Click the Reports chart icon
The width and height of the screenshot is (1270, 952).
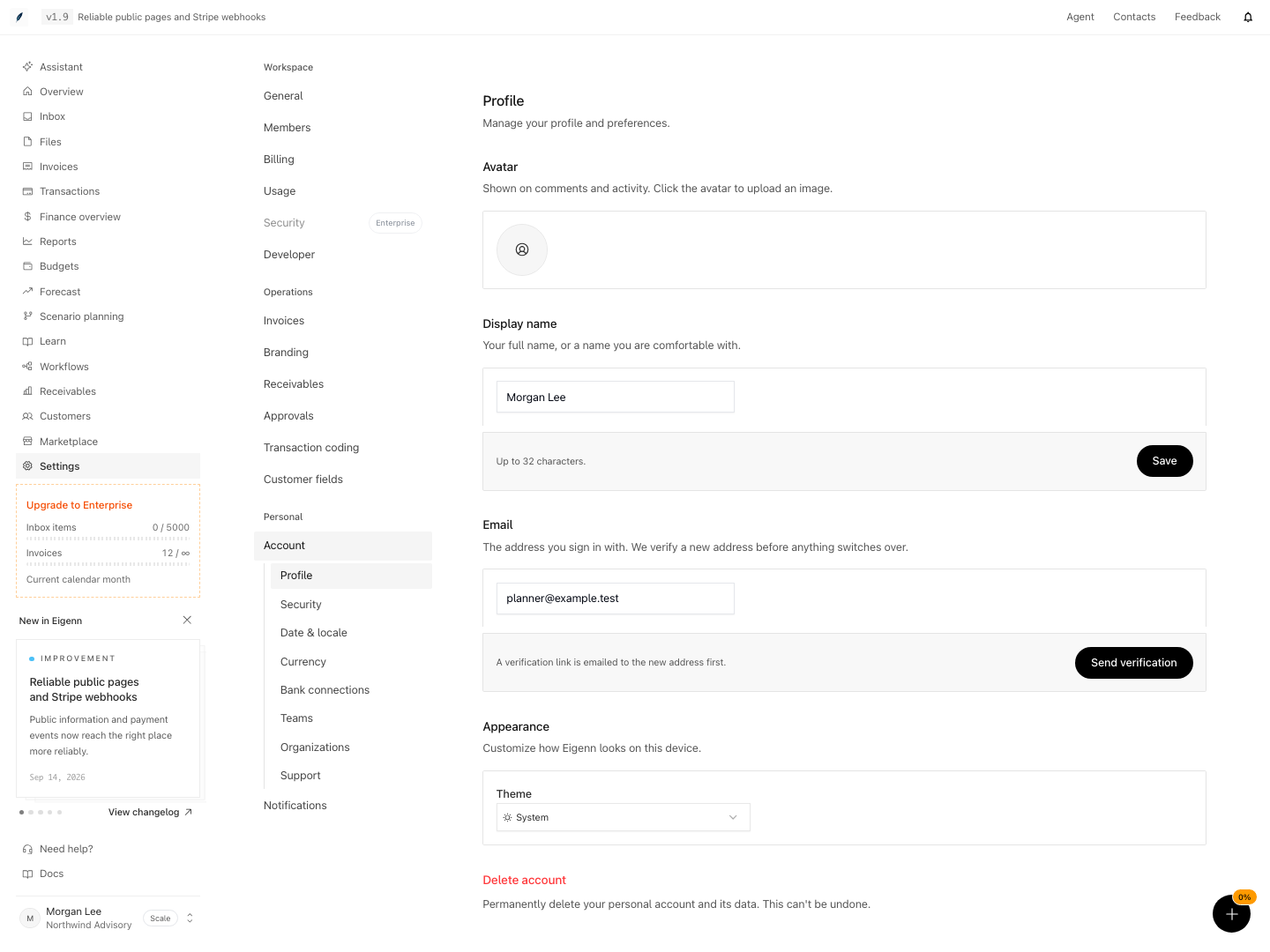click(x=27, y=242)
